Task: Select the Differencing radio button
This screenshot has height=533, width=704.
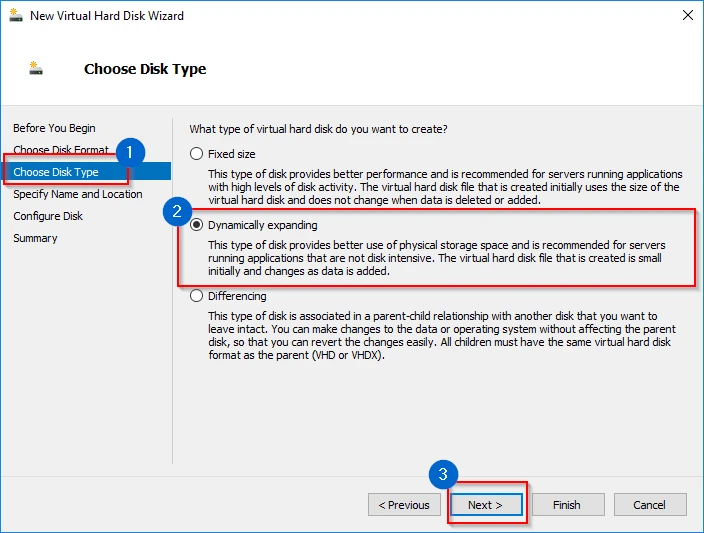Action: [x=196, y=296]
